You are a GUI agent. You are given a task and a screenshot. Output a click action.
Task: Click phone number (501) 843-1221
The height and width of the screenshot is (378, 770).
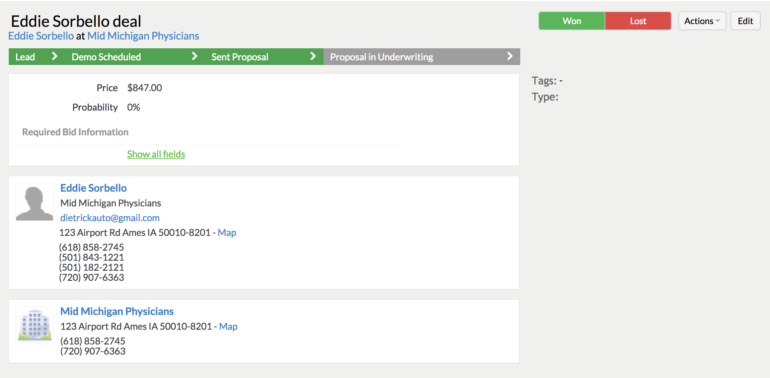coord(91,257)
